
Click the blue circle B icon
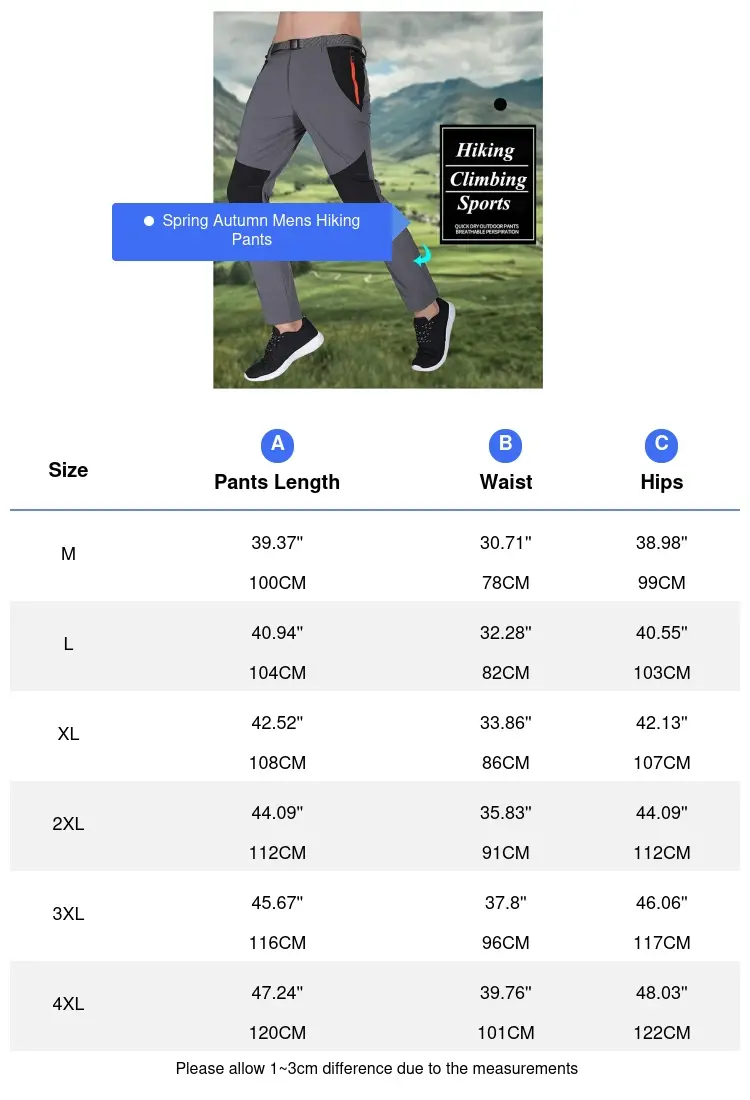pos(505,445)
